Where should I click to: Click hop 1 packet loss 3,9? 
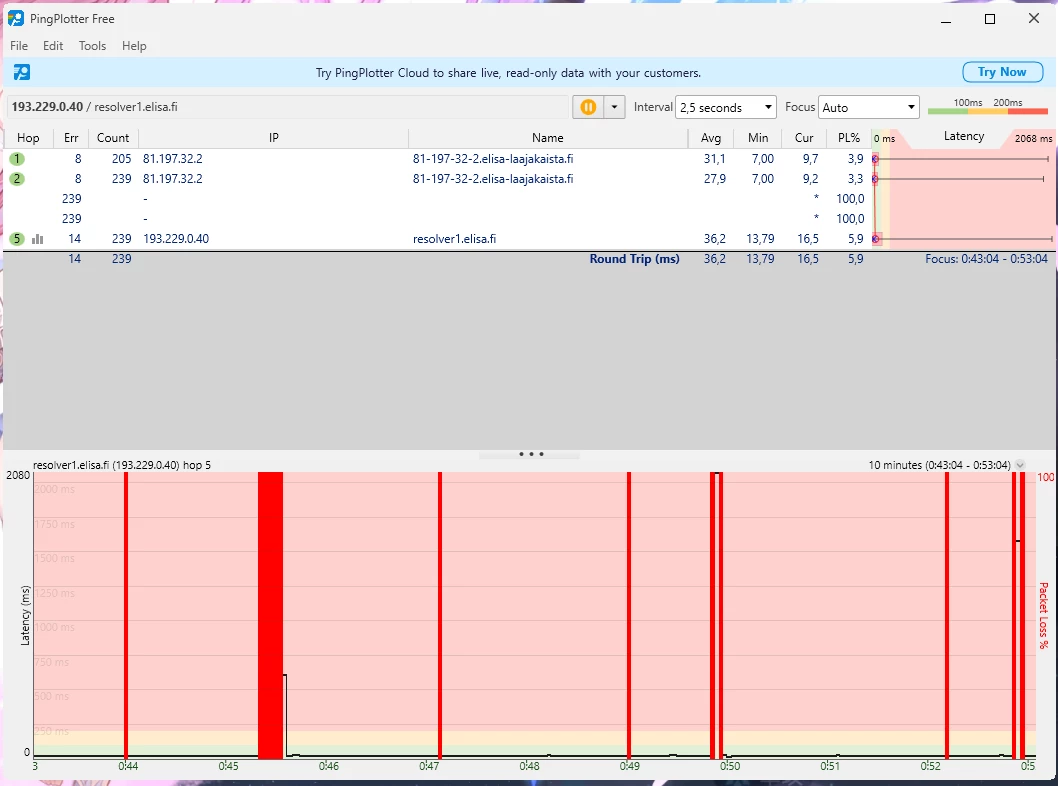pyautogui.click(x=856, y=159)
